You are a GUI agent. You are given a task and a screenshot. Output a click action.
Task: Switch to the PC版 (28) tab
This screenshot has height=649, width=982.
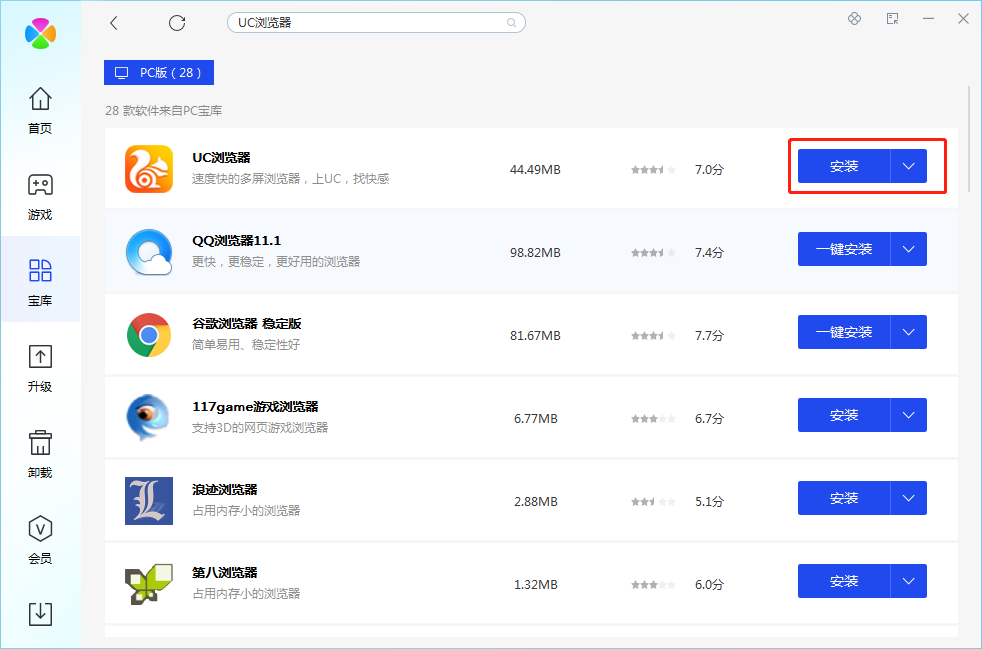coord(158,72)
